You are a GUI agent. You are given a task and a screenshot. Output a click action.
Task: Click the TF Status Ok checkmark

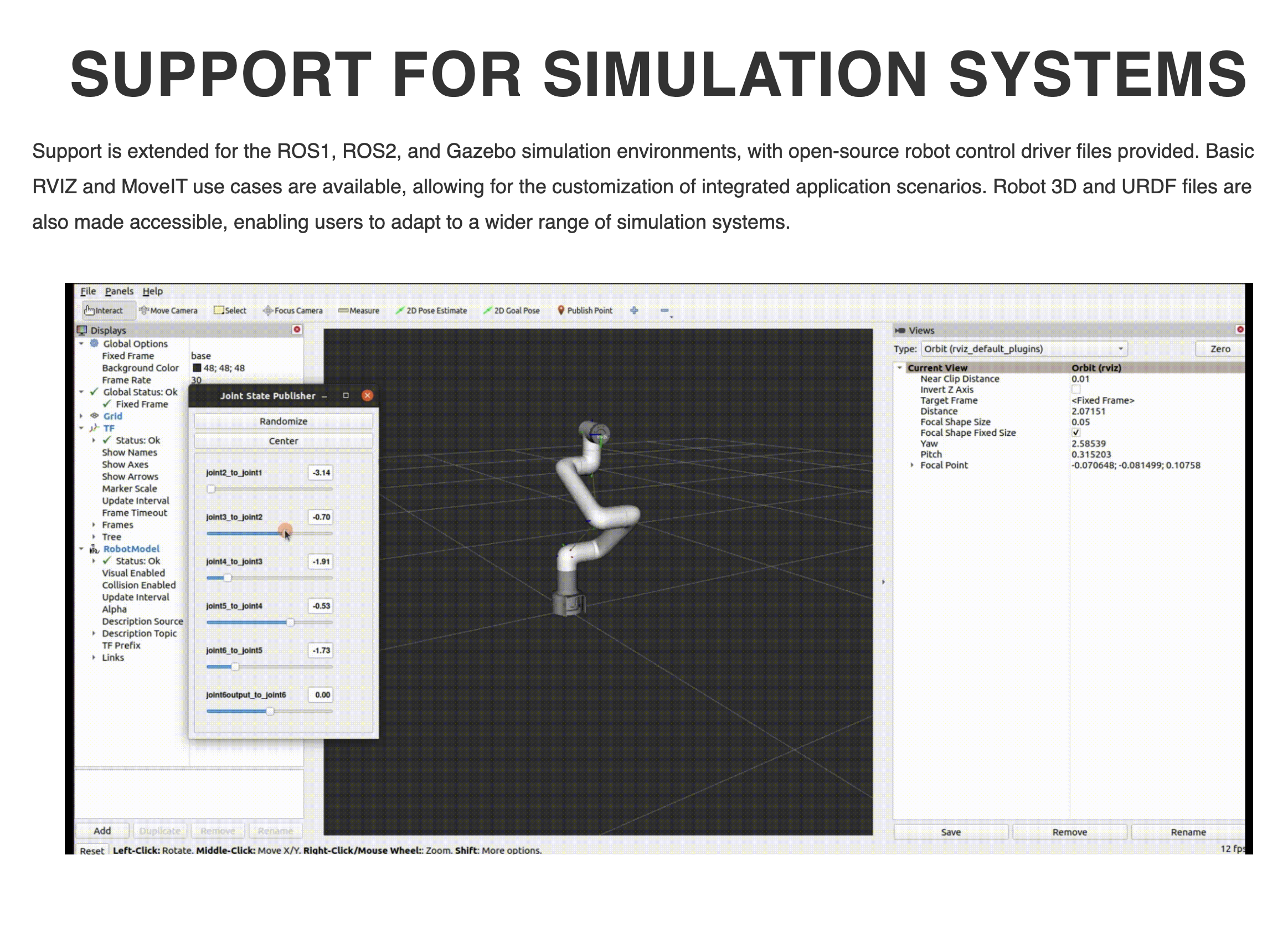pos(107,440)
